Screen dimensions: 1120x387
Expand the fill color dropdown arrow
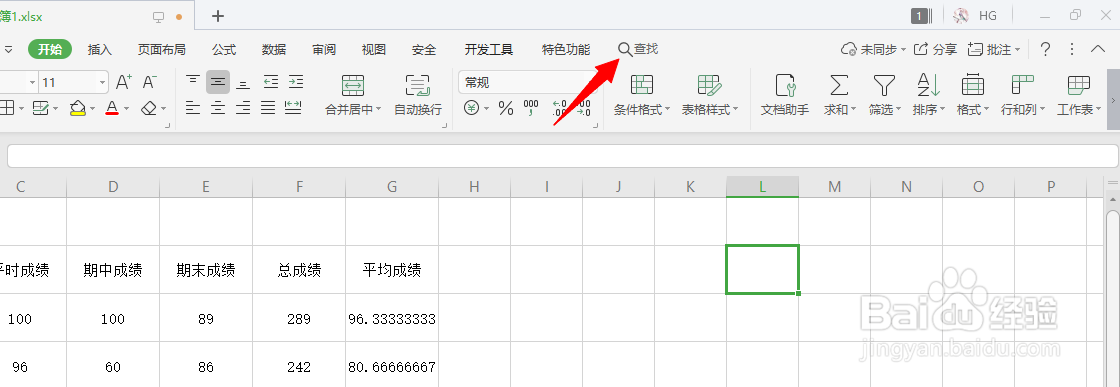(x=92, y=109)
